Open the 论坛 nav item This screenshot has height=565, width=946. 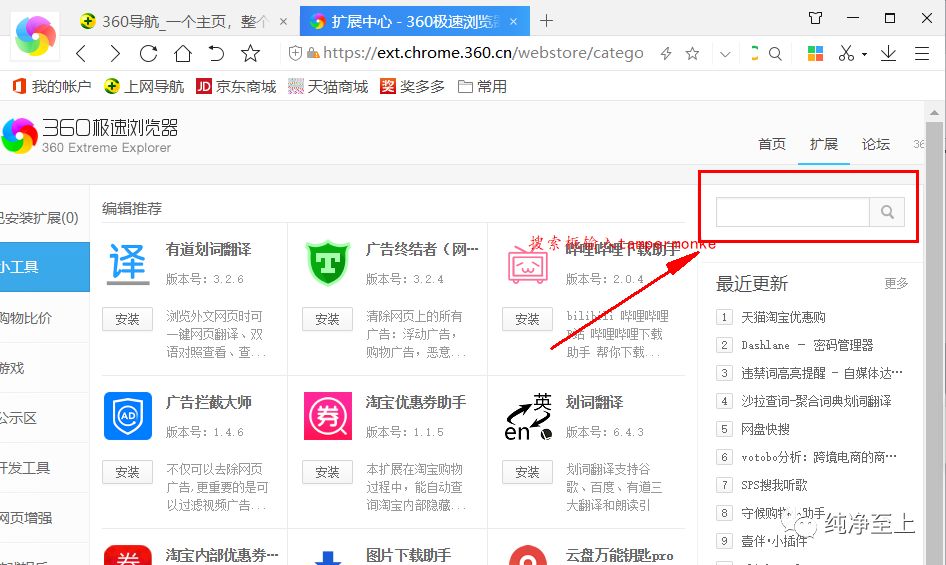[875, 144]
